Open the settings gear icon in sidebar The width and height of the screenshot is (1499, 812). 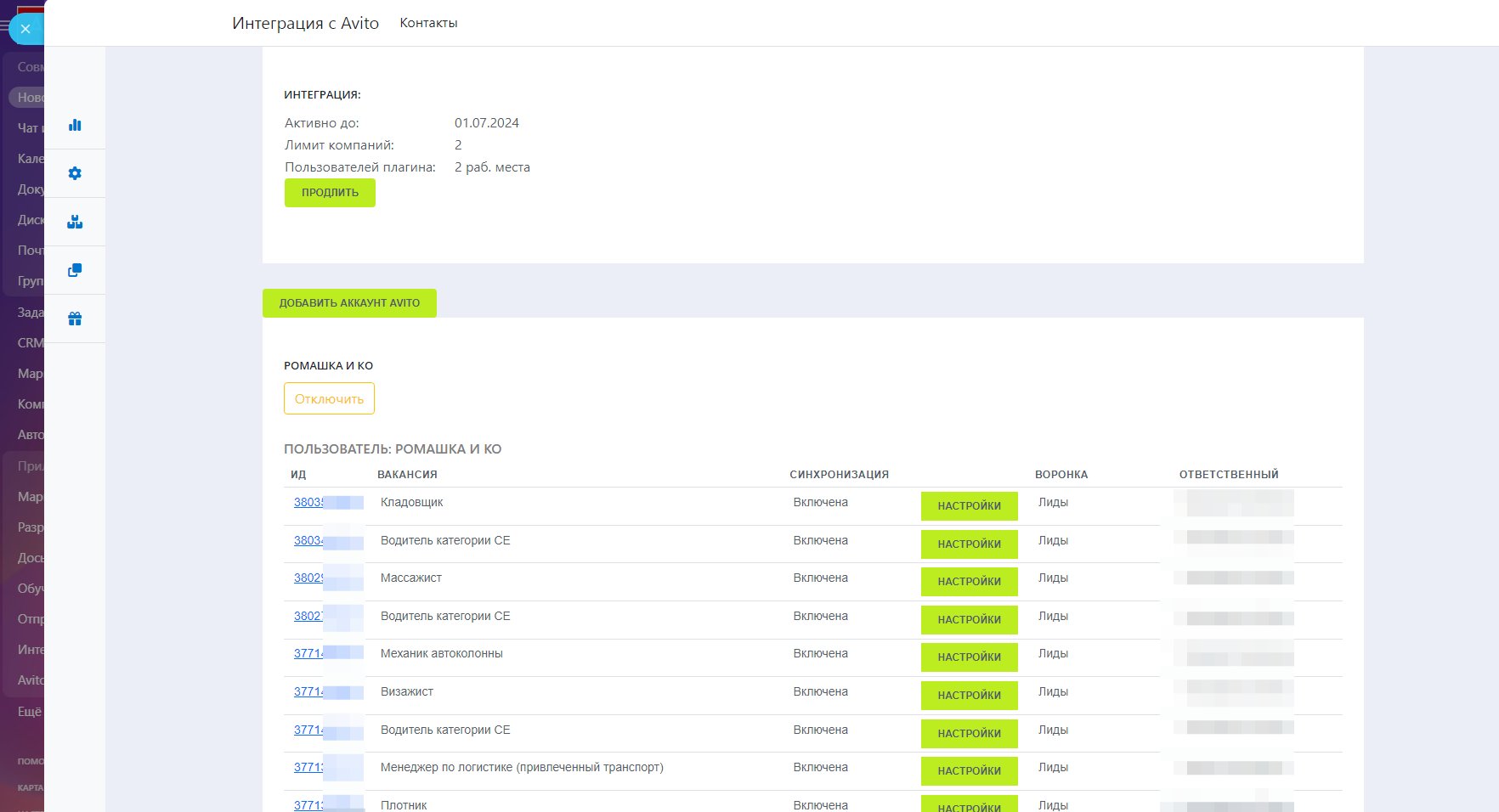click(75, 173)
